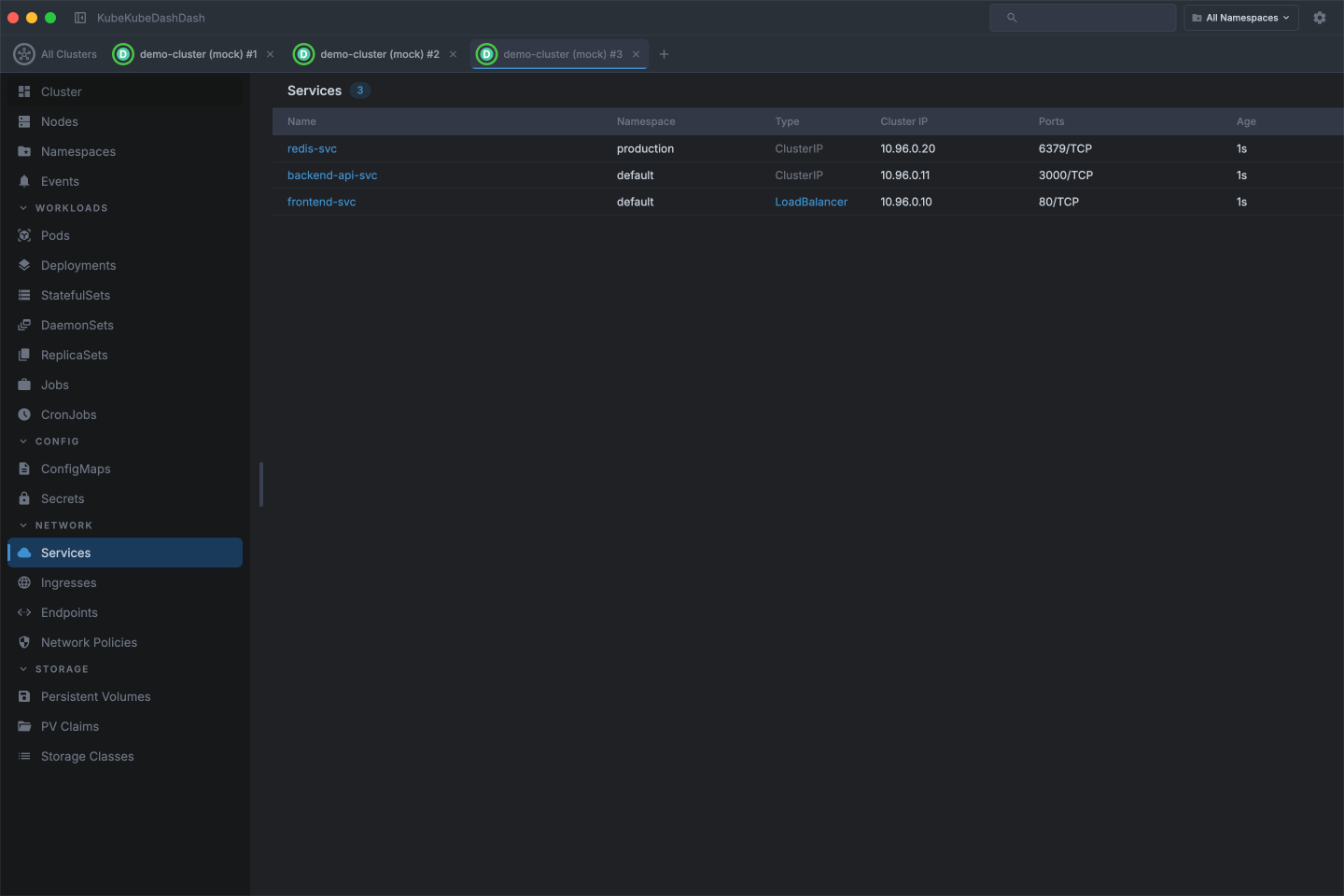Click the 3000/TCP ports cell

tap(1066, 175)
